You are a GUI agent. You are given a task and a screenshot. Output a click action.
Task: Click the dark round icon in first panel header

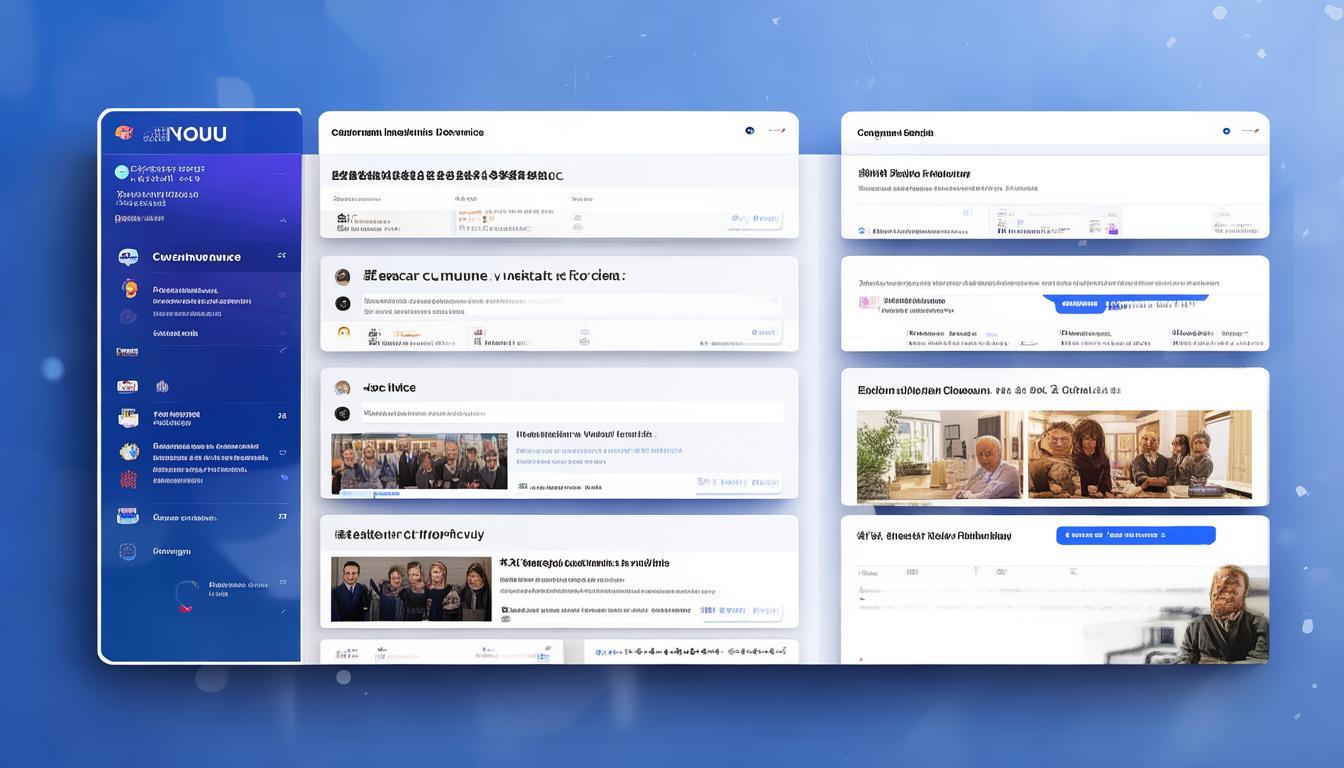pyautogui.click(x=749, y=131)
